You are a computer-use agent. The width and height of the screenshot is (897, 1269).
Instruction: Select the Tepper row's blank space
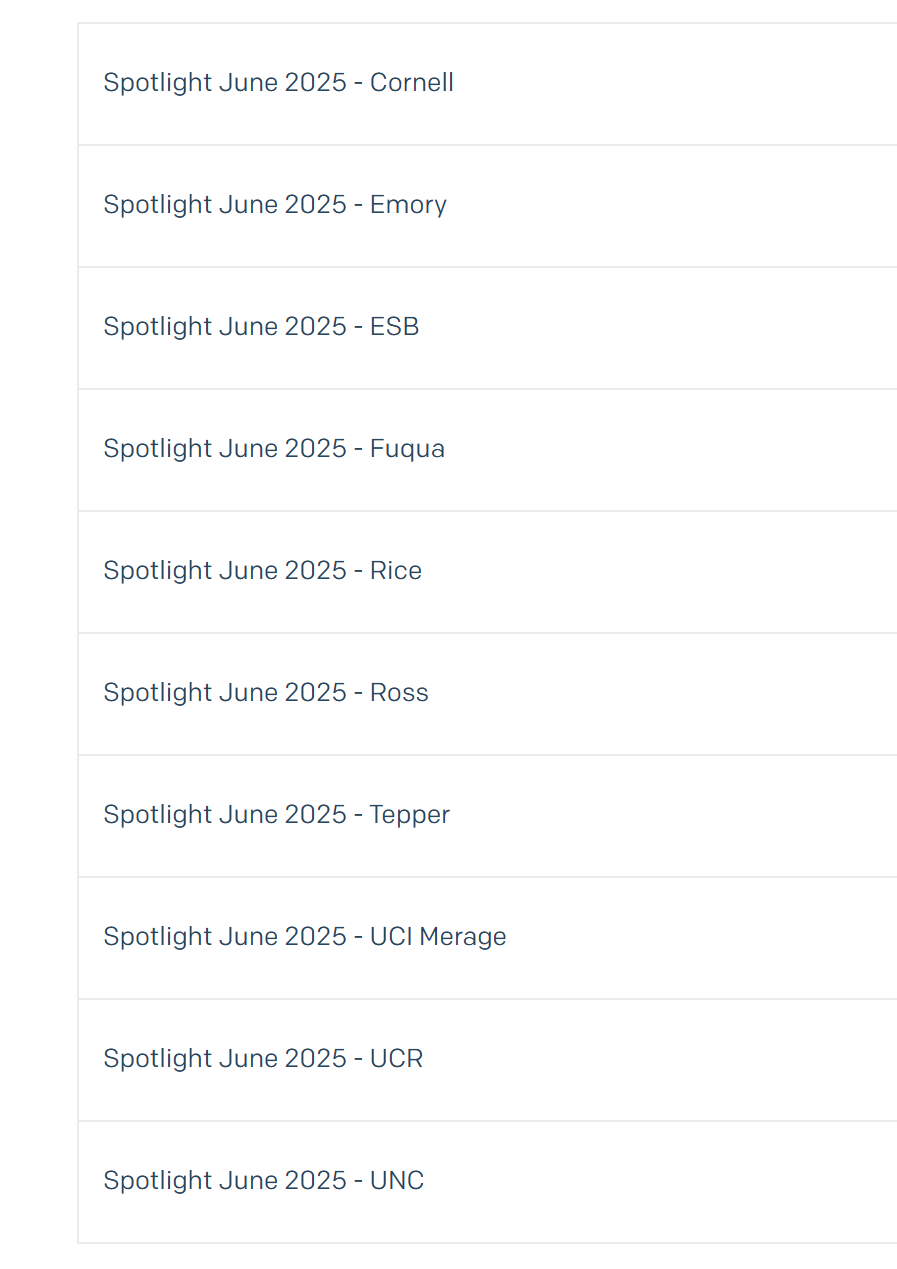680,815
